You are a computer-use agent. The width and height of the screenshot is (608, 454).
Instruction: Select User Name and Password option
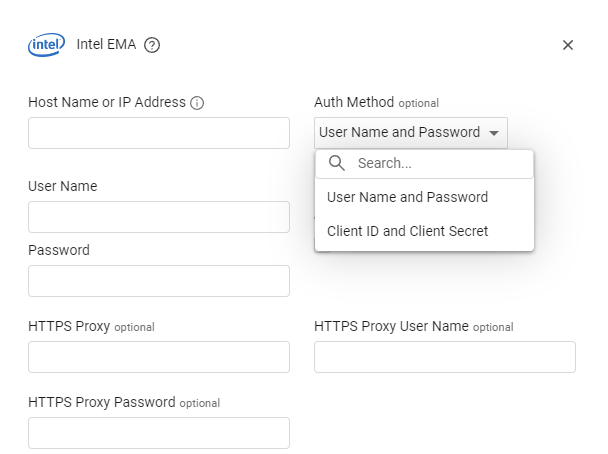coord(408,197)
